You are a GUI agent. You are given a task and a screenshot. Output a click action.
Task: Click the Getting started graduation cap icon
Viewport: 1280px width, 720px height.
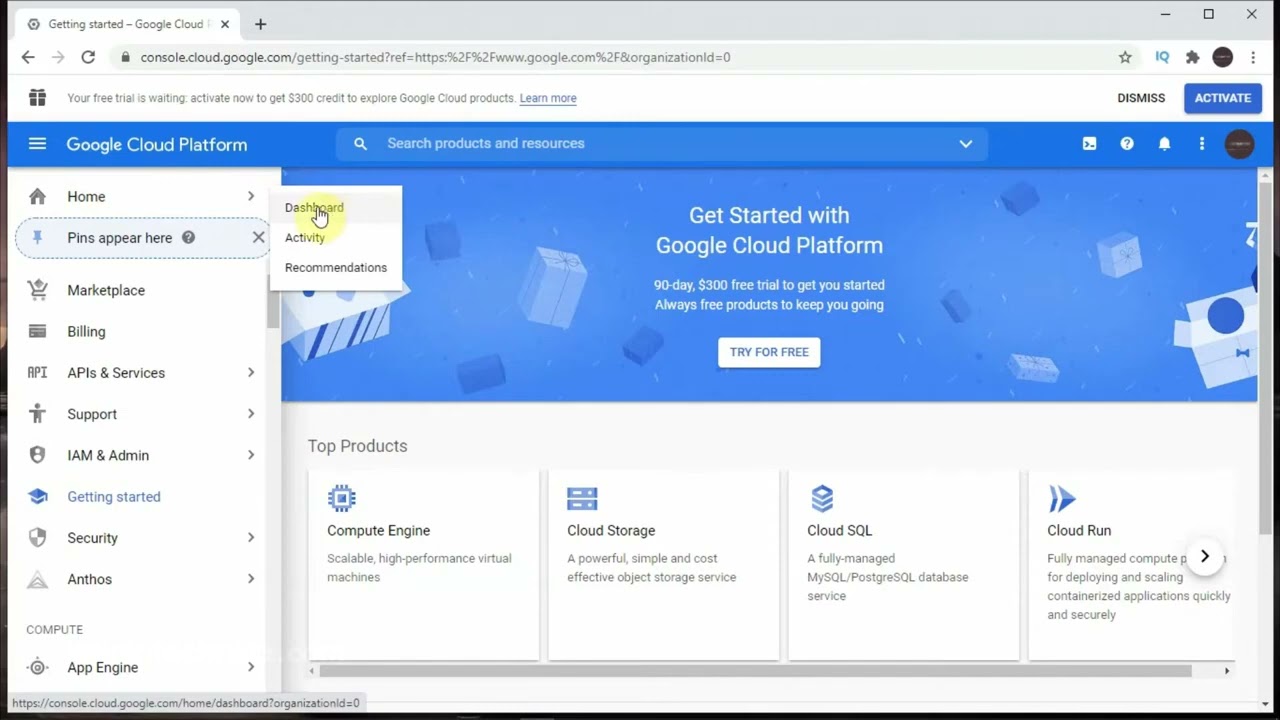coord(37,496)
